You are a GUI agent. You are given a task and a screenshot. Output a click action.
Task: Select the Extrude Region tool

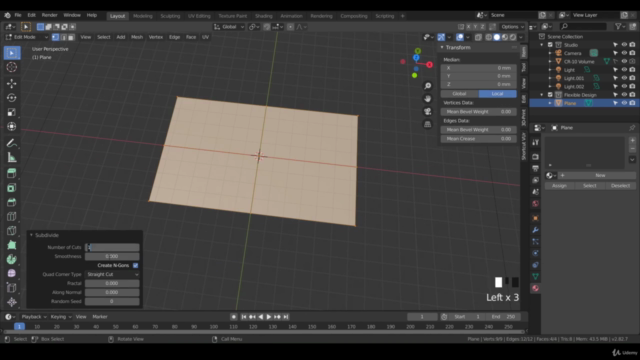click(11, 173)
